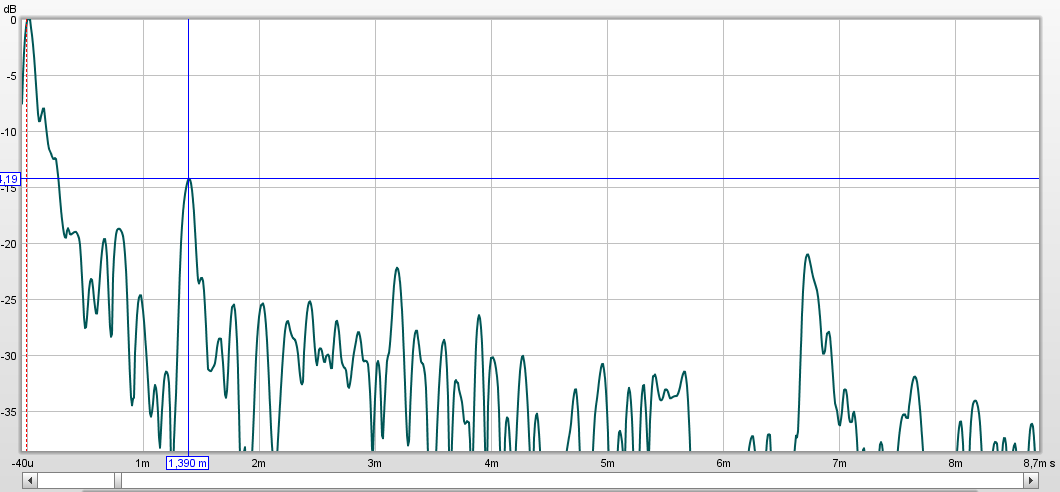
Task: Click the 8,7m s label at axis end
Action: (x=1039, y=463)
